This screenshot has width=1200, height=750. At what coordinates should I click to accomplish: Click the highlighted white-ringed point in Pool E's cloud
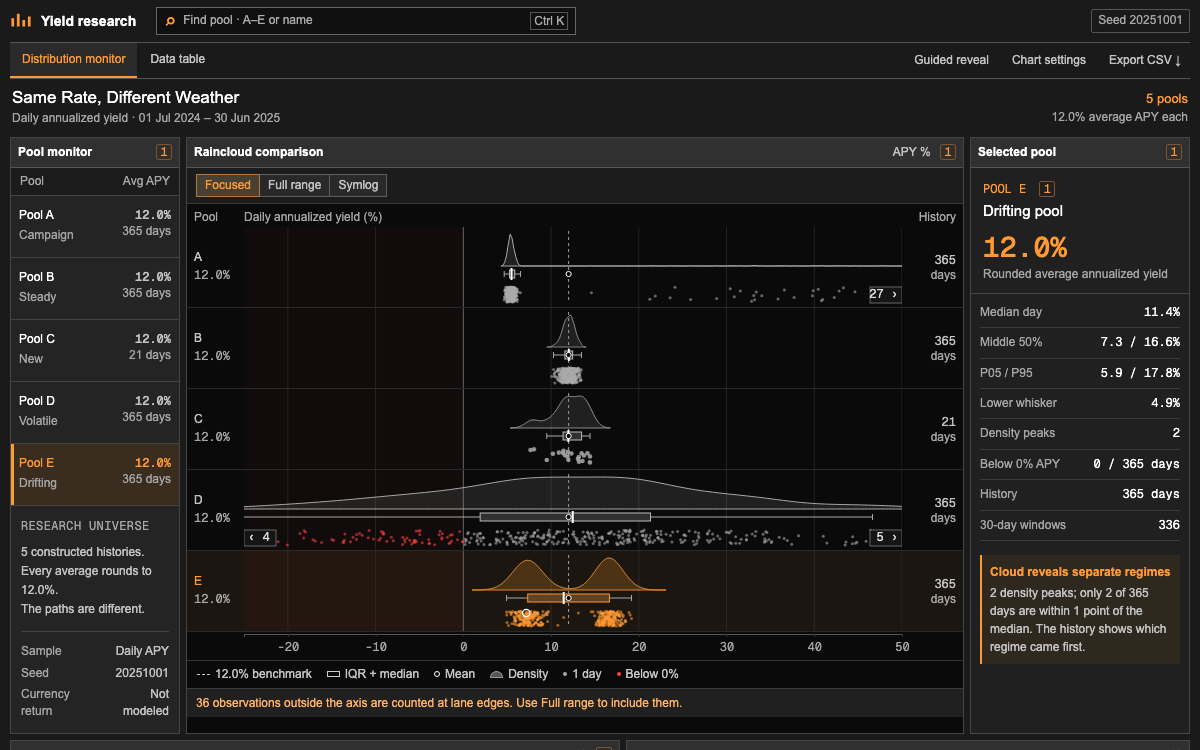[x=526, y=613]
